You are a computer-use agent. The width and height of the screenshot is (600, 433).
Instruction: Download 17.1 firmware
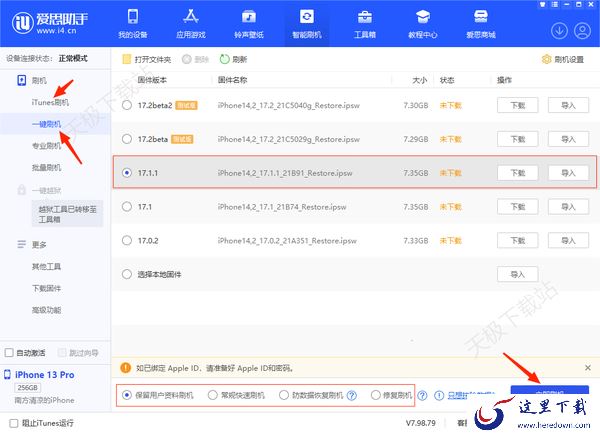(517, 207)
